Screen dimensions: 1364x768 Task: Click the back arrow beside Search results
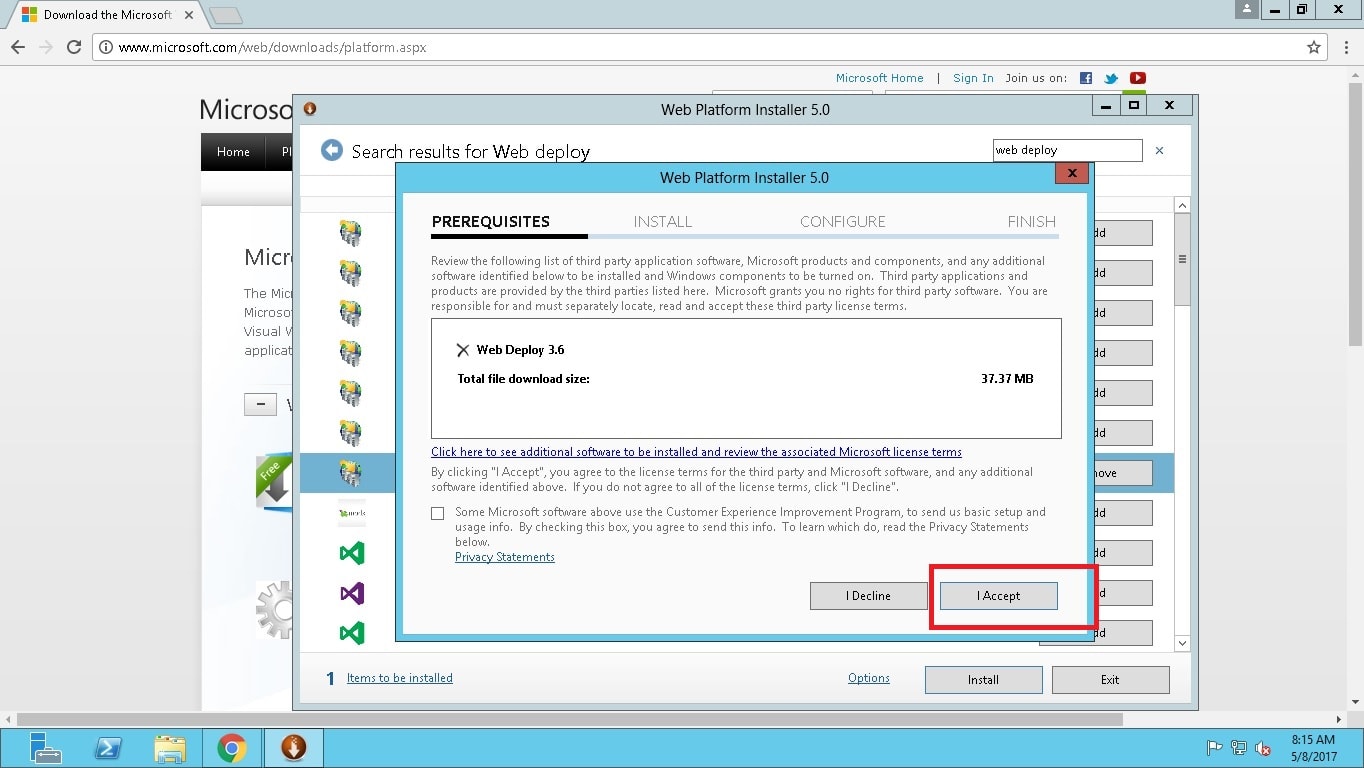point(331,150)
